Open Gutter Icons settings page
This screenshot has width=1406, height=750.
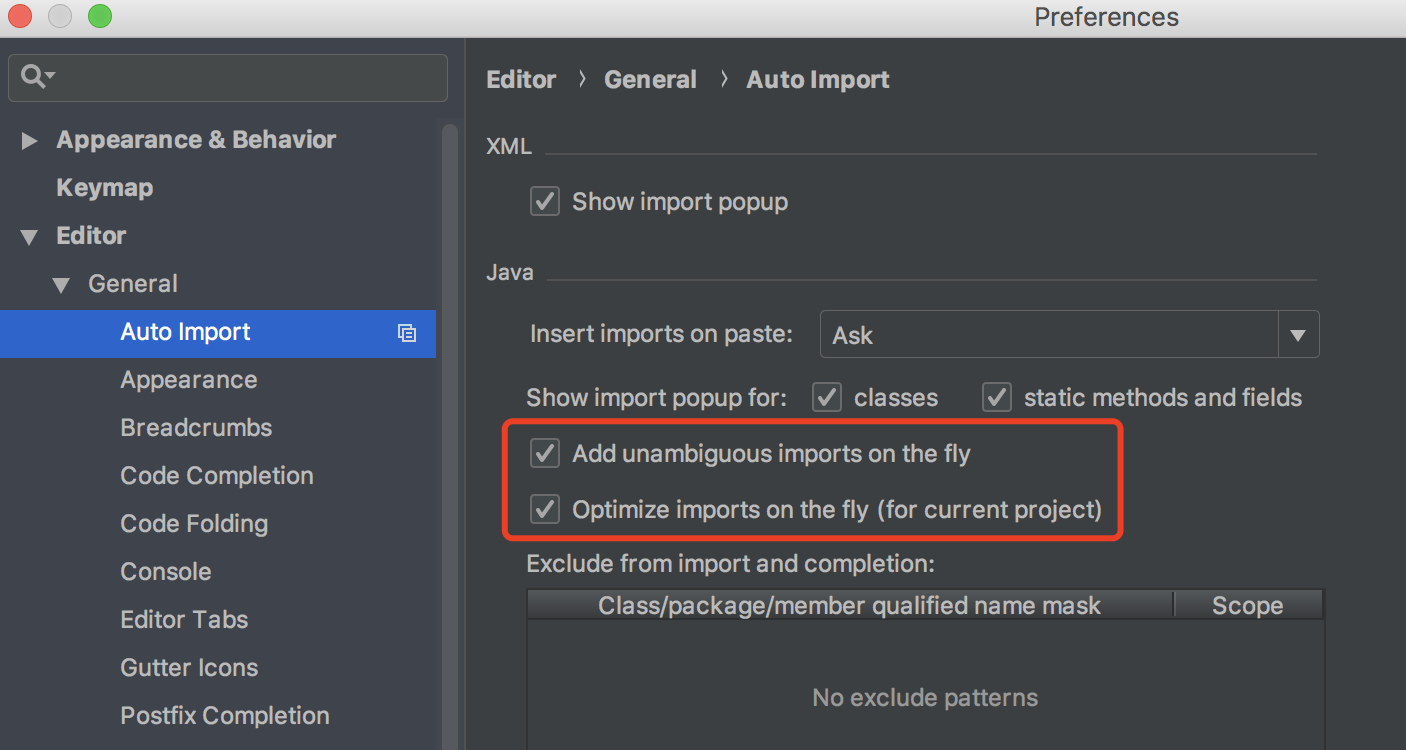click(189, 667)
